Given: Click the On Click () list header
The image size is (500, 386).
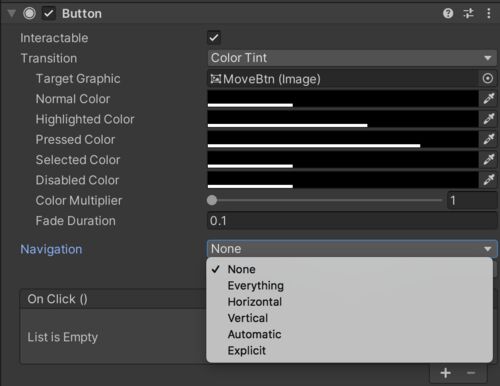Looking at the screenshot, I should point(113,299).
